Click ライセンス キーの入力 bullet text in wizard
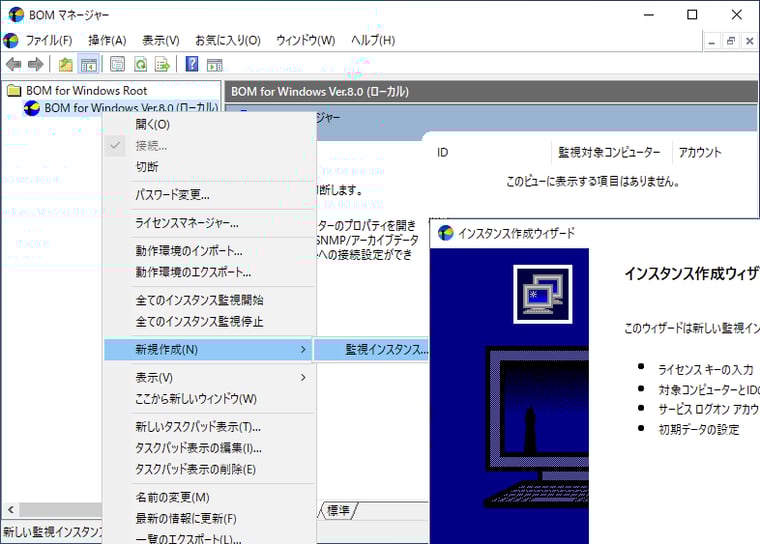 click(705, 370)
